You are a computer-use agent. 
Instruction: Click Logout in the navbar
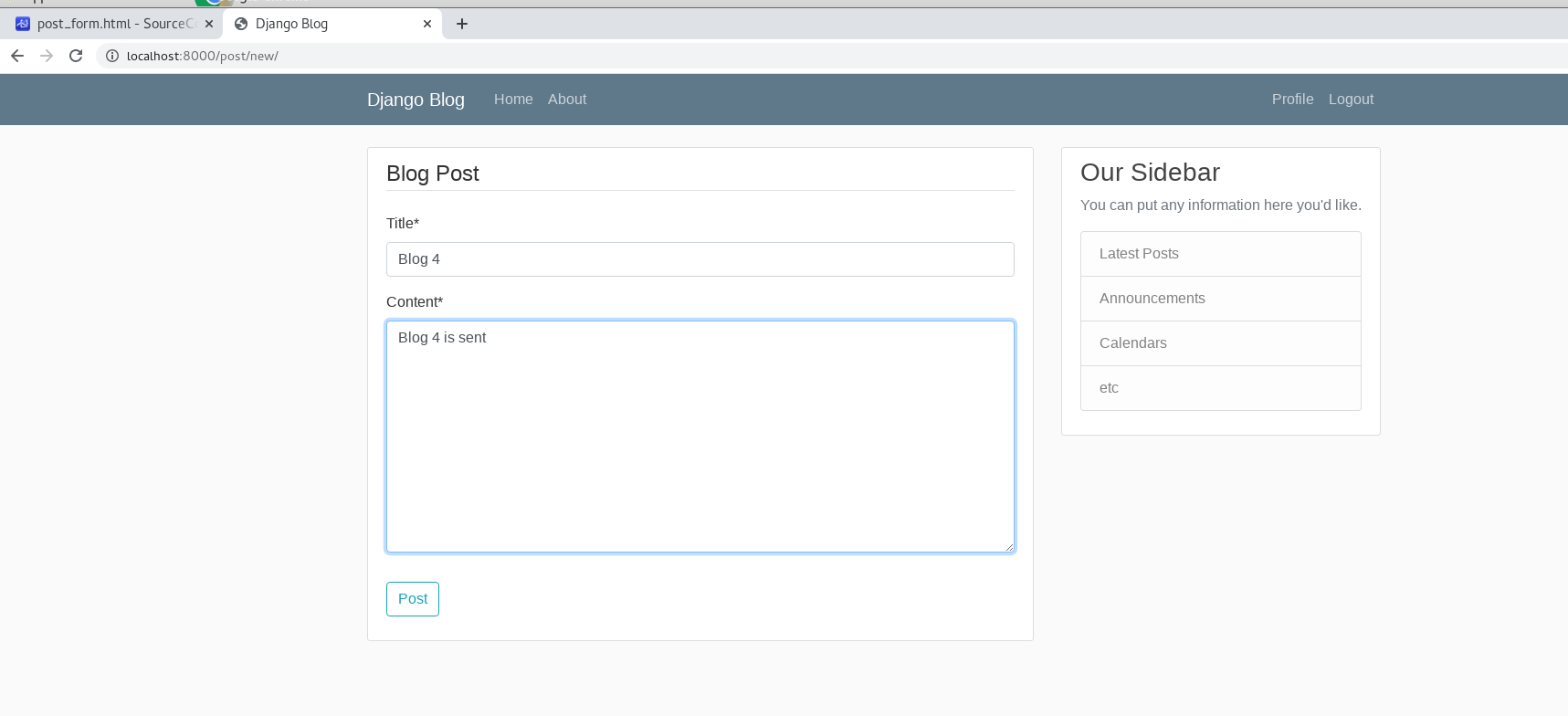pos(1351,100)
